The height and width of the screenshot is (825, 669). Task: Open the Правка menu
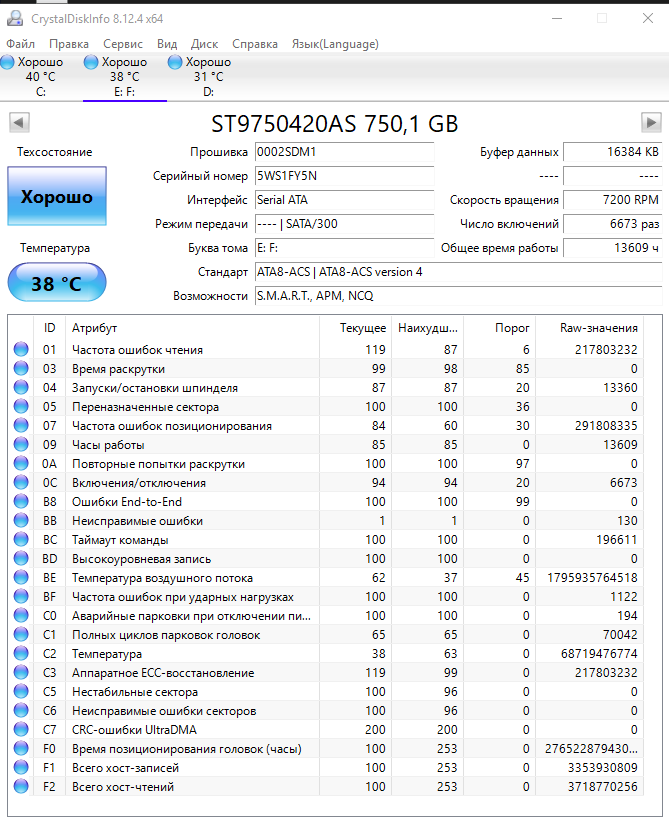pyautogui.click(x=69, y=44)
